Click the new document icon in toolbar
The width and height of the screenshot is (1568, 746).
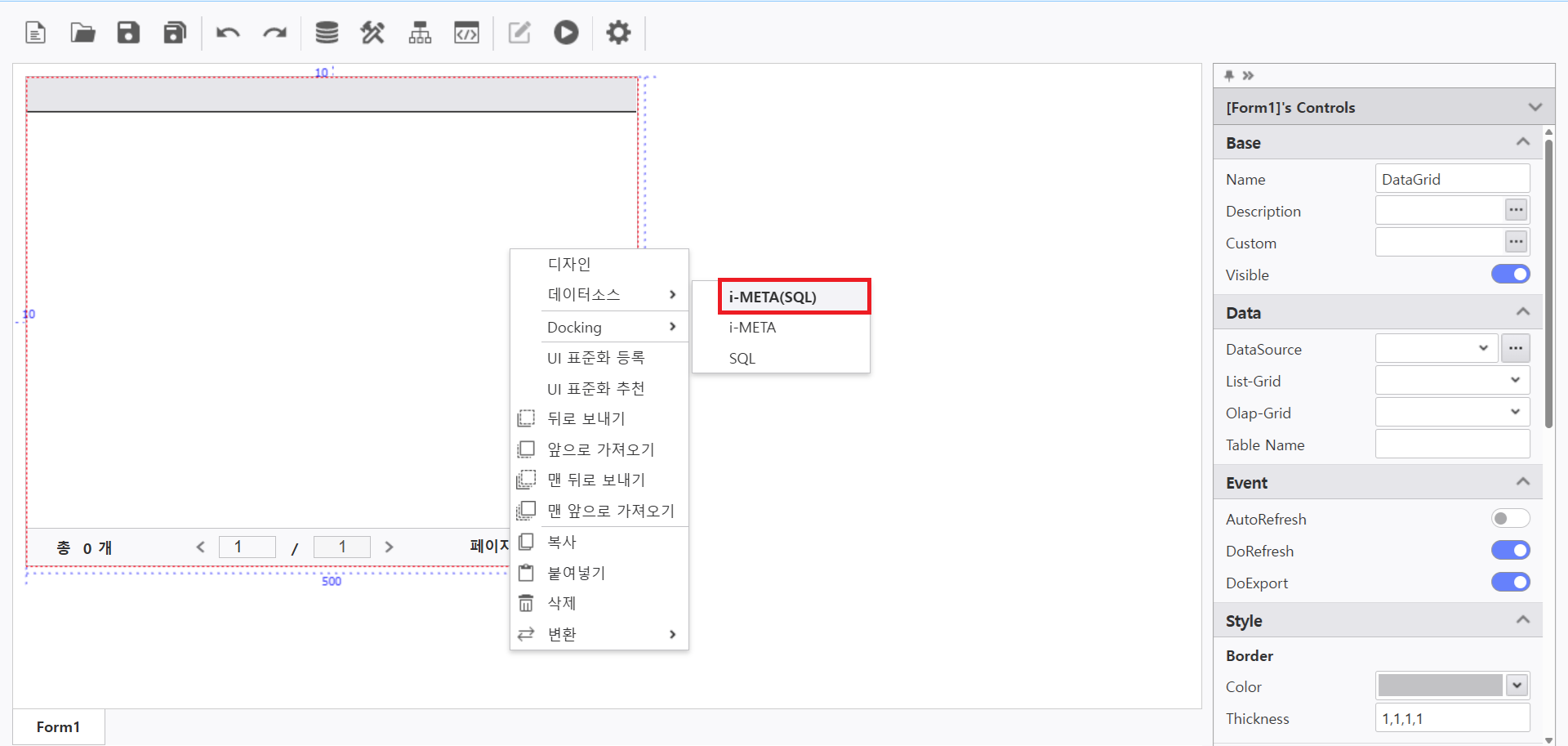(x=35, y=33)
